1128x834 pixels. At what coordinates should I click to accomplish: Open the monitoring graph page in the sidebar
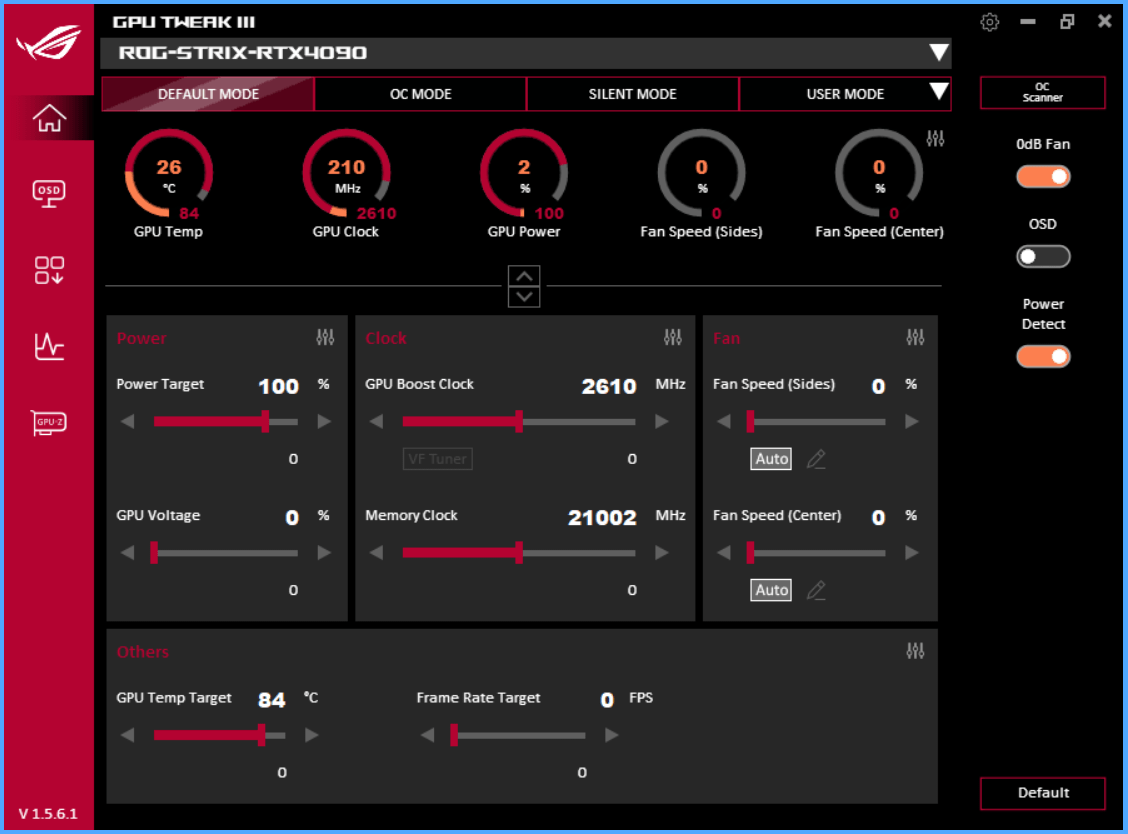[x=49, y=346]
